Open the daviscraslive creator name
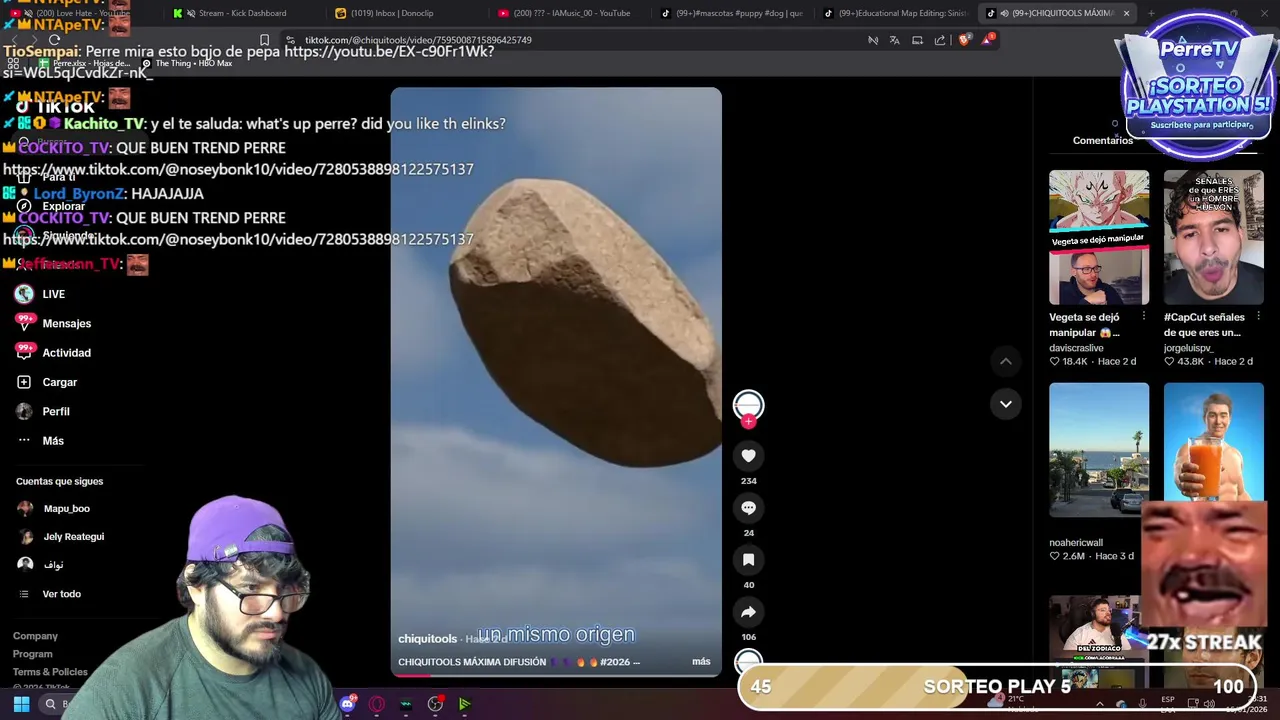Viewport: 1280px width, 720px height. [1076, 348]
